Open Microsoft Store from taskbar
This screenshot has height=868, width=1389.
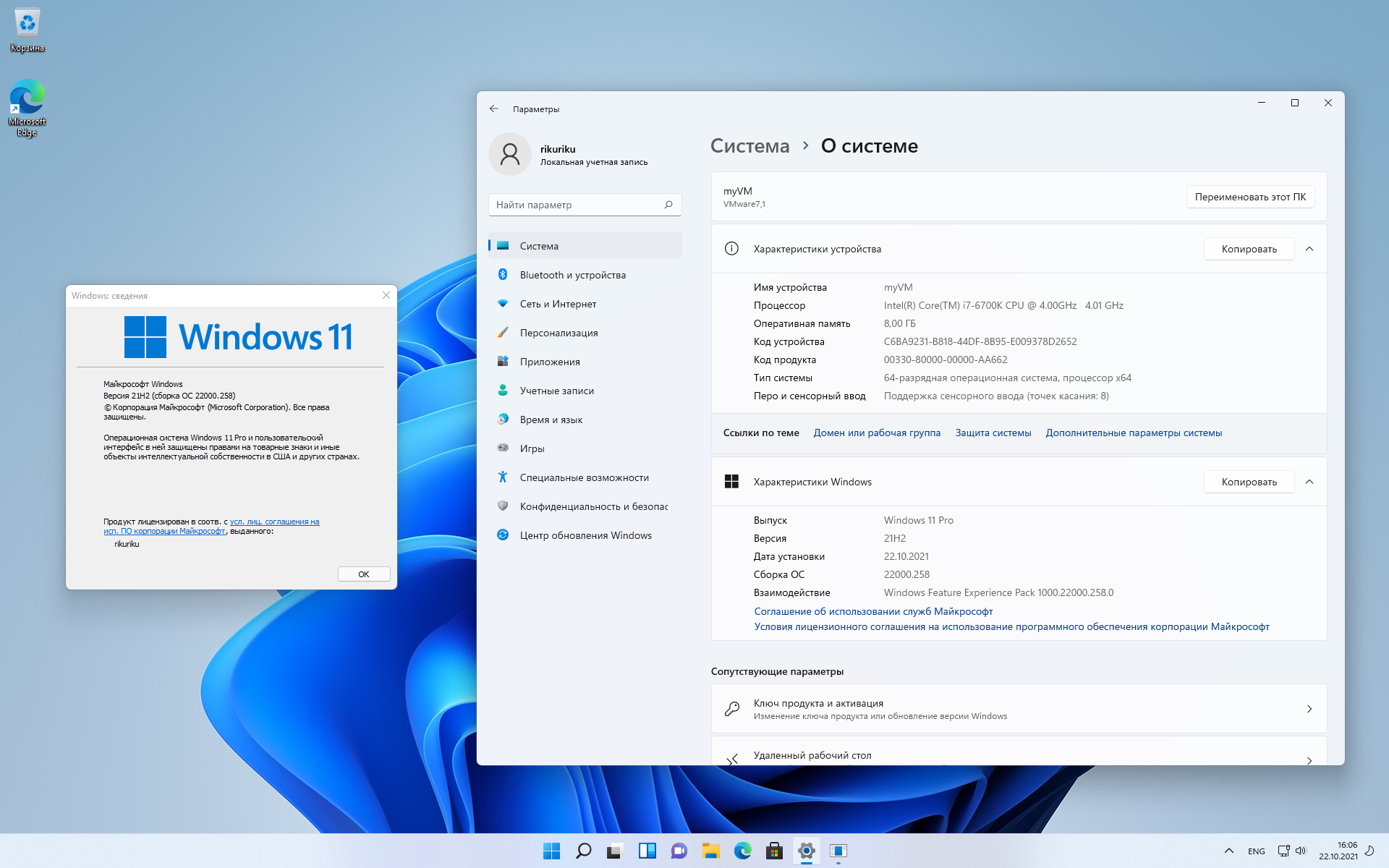tap(774, 851)
